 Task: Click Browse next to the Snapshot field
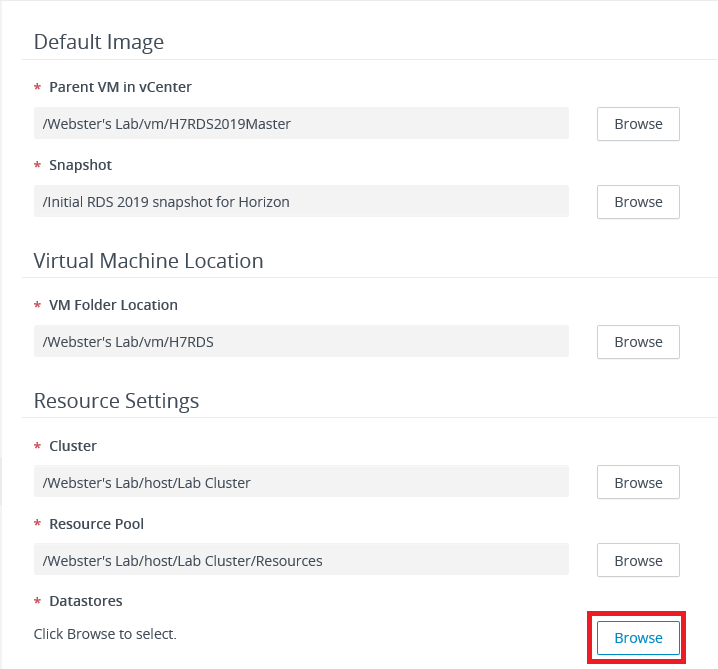coord(638,201)
